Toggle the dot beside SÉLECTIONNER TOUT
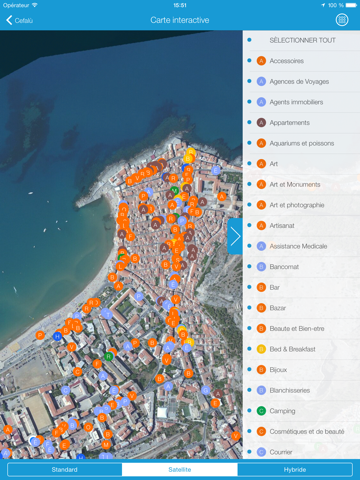The height and width of the screenshot is (480, 360). pos(249,40)
